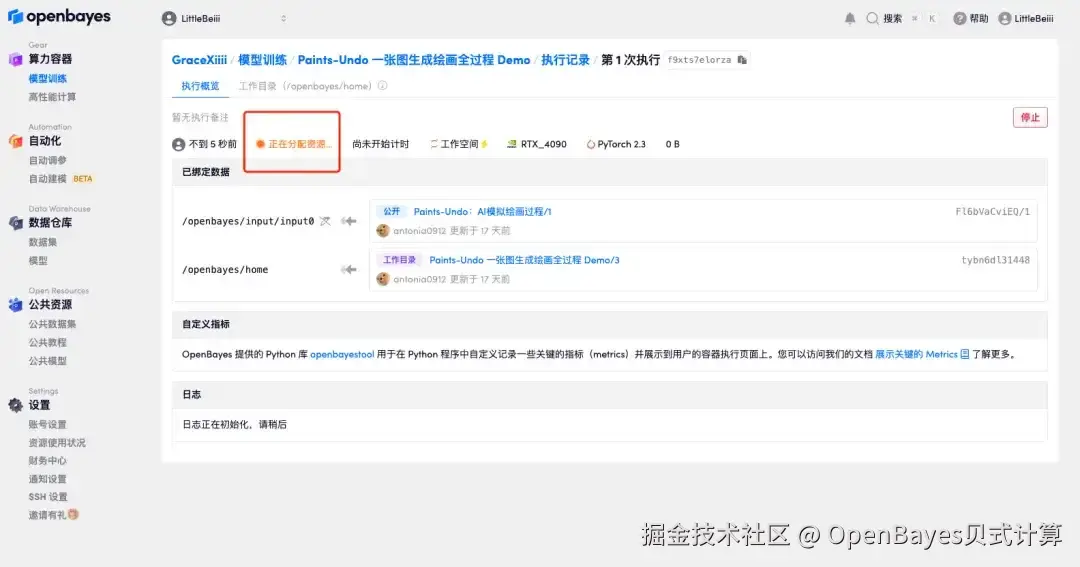Switch to the 执行概览 tab

200,86
